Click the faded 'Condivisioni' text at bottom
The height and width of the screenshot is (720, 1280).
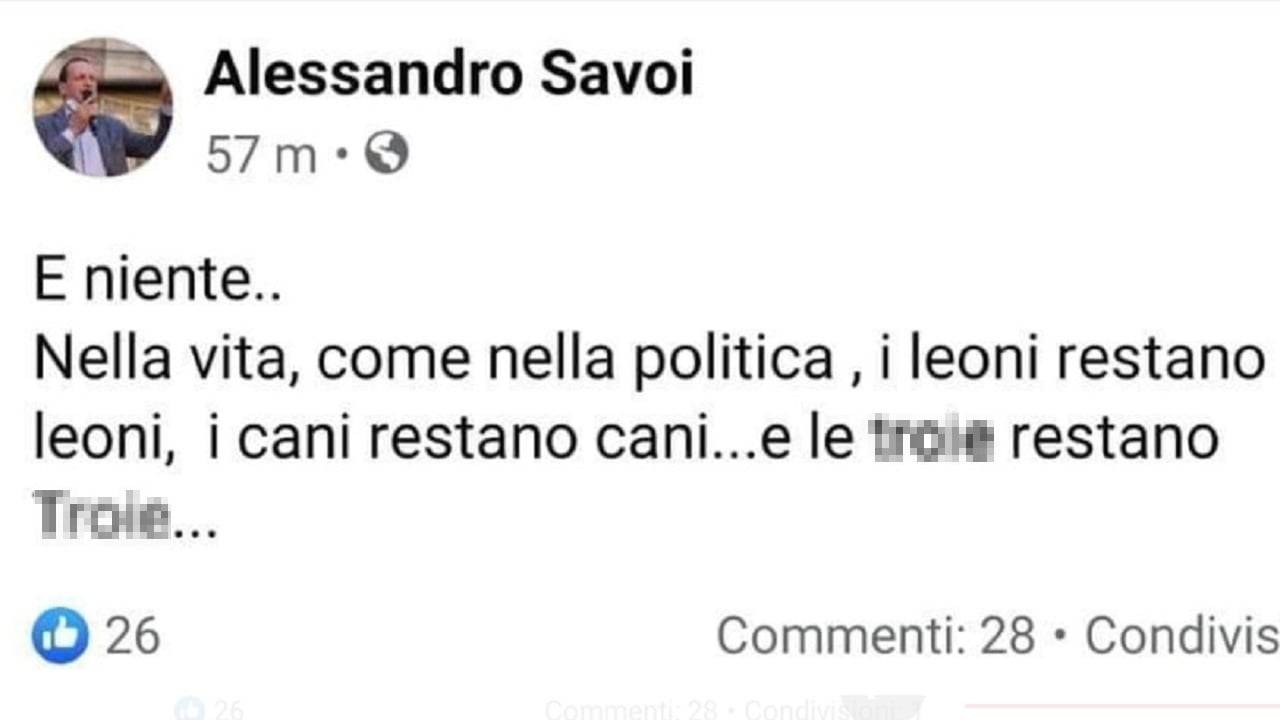click(x=818, y=710)
